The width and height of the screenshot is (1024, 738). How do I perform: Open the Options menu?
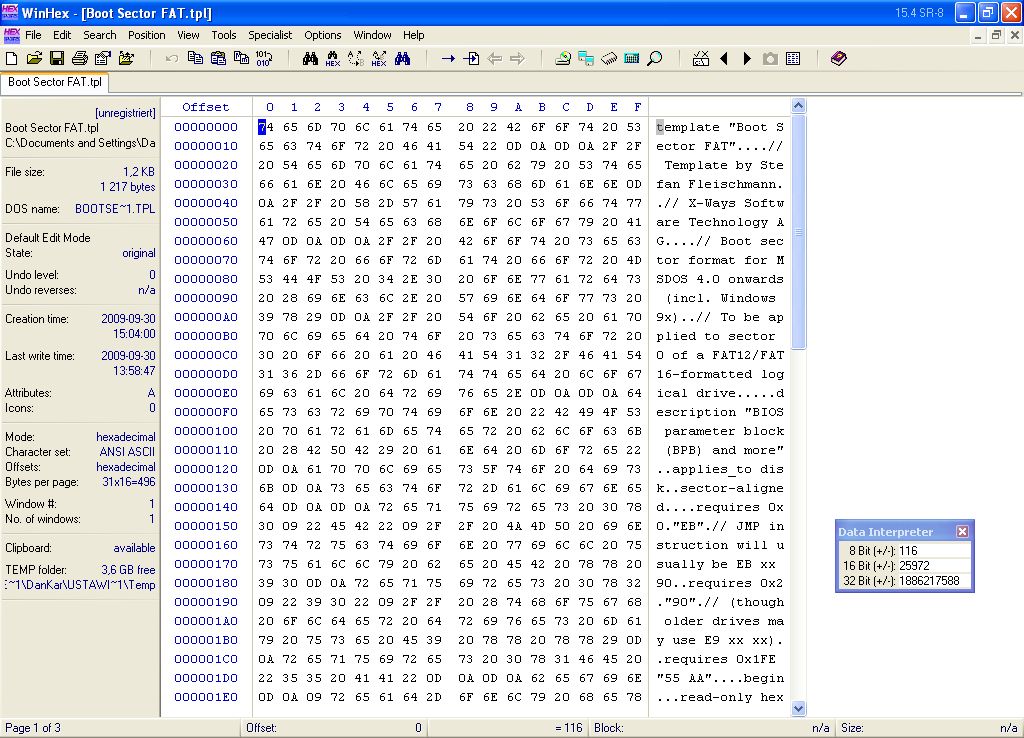[323, 35]
